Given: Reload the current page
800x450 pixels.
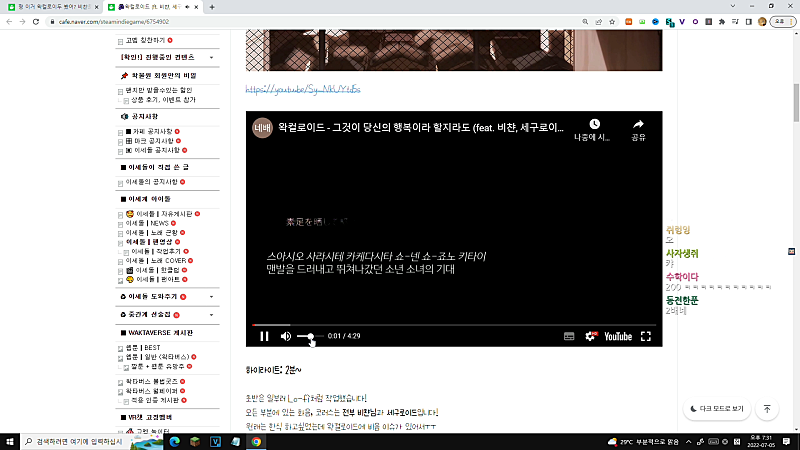Looking at the screenshot, I should click(x=36, y=22).
